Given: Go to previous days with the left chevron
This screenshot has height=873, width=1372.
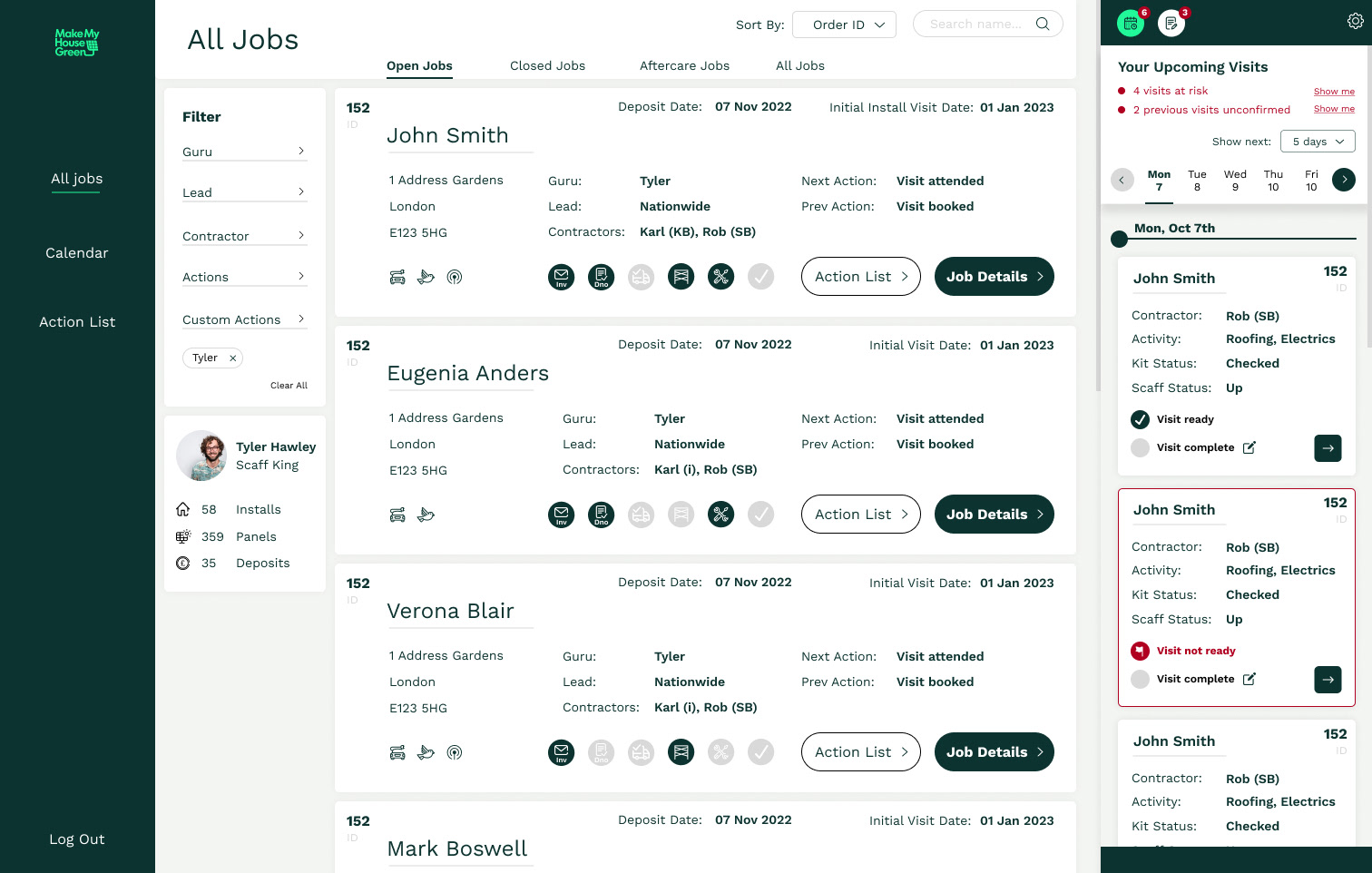Looking at the screenshot, I should click(x=1122, y=180).
